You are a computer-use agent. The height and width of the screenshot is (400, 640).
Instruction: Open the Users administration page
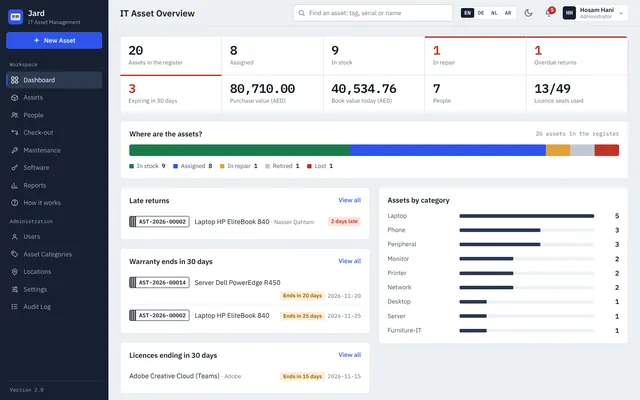point(54,237)
